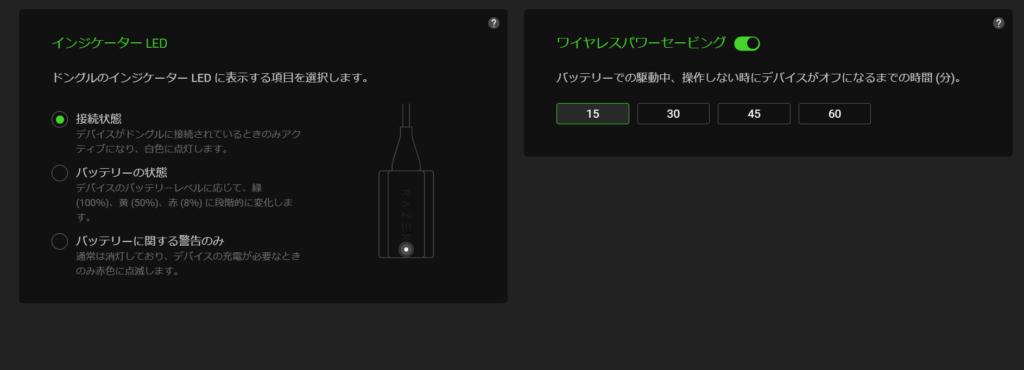1024x370 pixels.
Task: Disable the ワイヤレスパワーセービング toggle switch
Action: tap(747, 44)
